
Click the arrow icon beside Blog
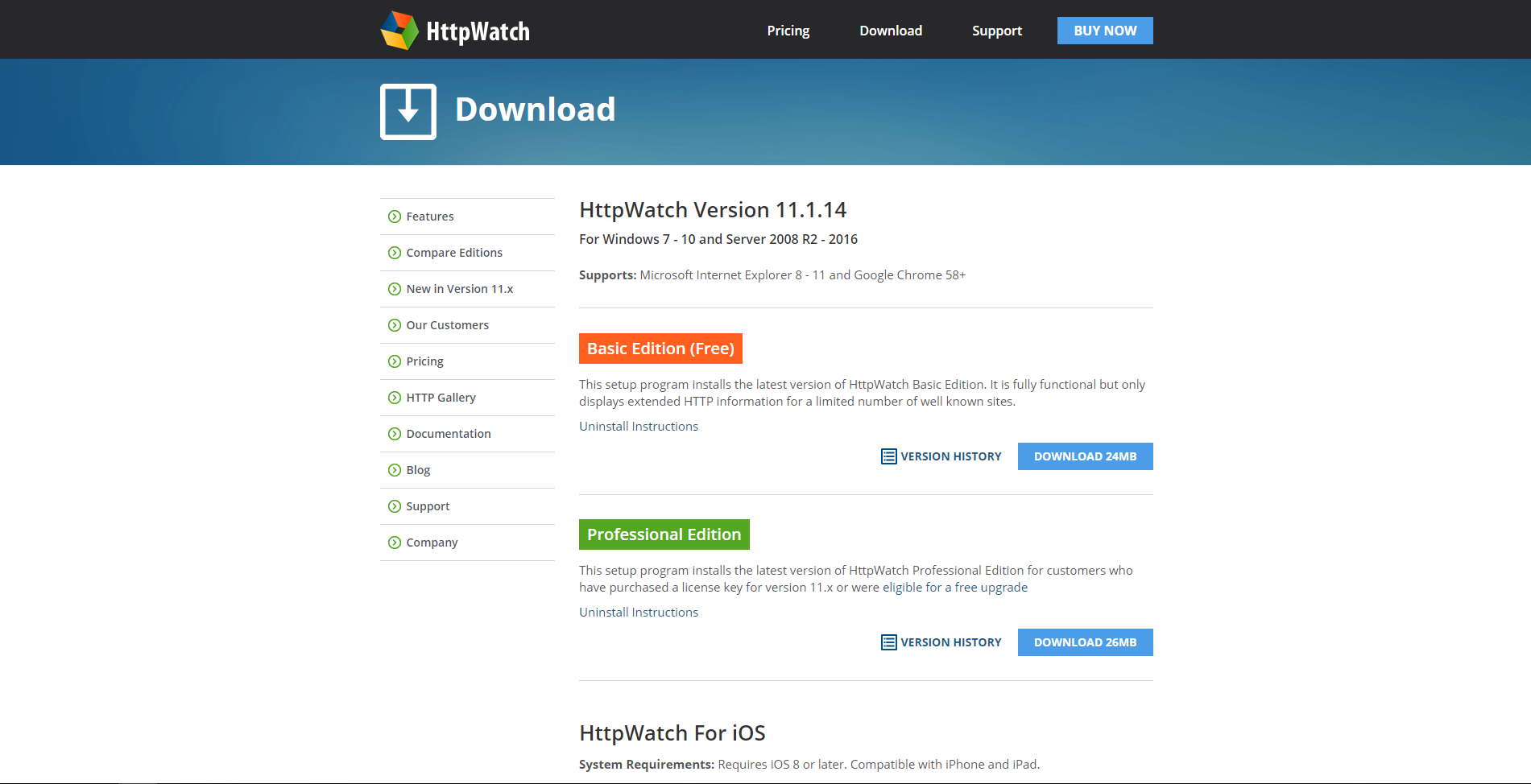395,470
